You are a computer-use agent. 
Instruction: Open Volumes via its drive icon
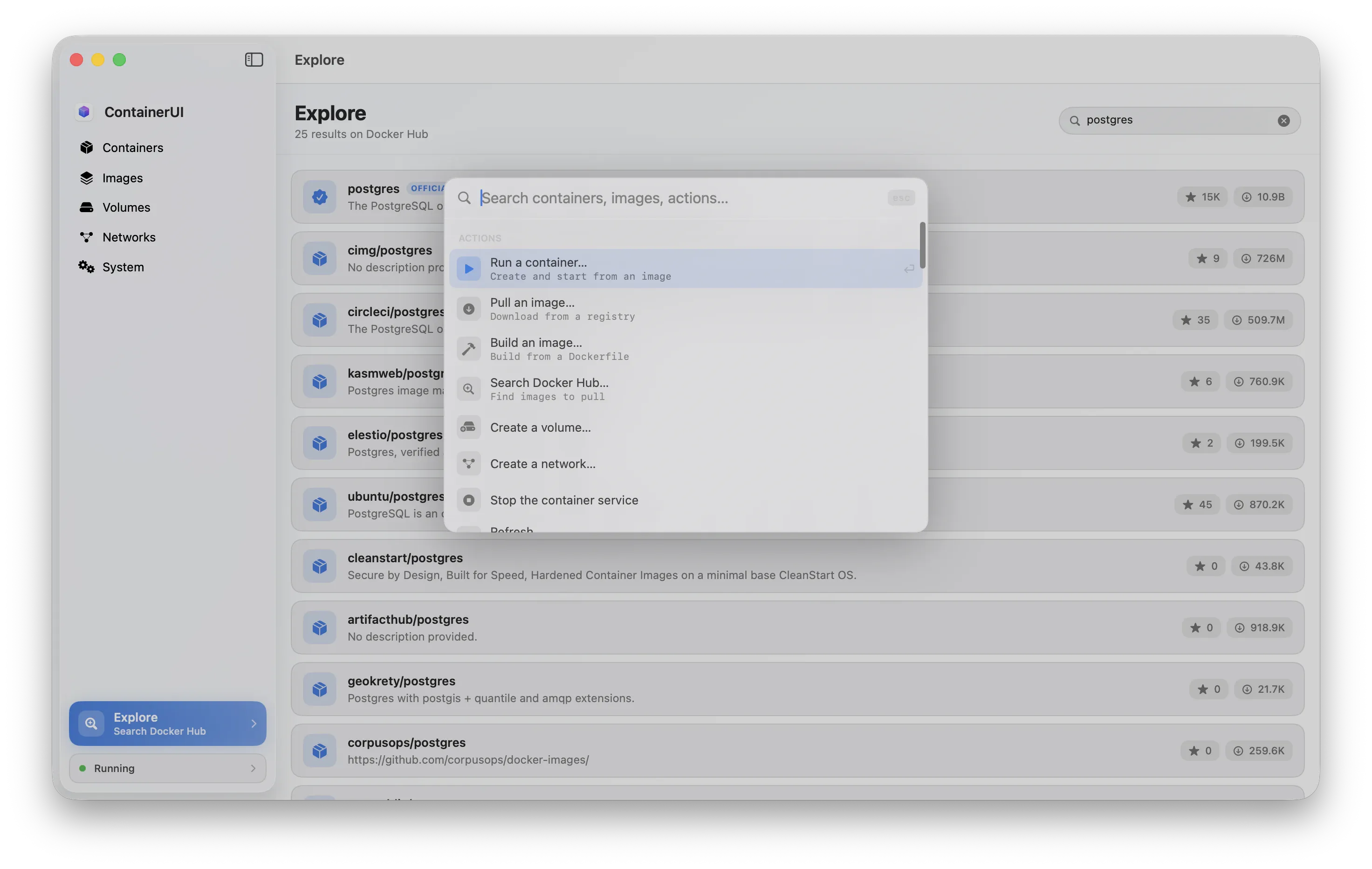[x=87, y=207]
